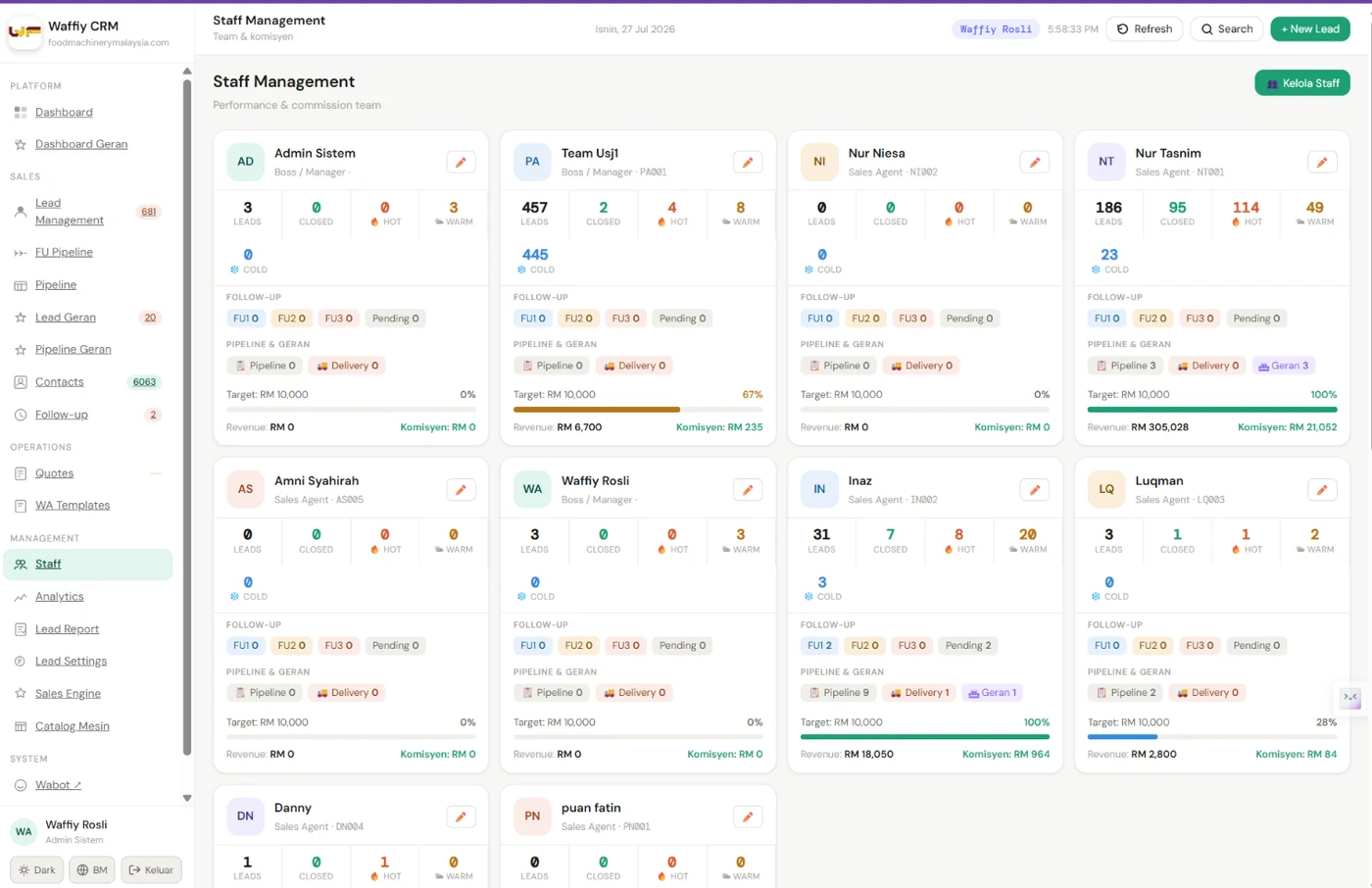Image resolution: width=1372 pixels, height=888 pixels.
Task: Click 681 badge beside Lead Management
Action: coord(149,212)
